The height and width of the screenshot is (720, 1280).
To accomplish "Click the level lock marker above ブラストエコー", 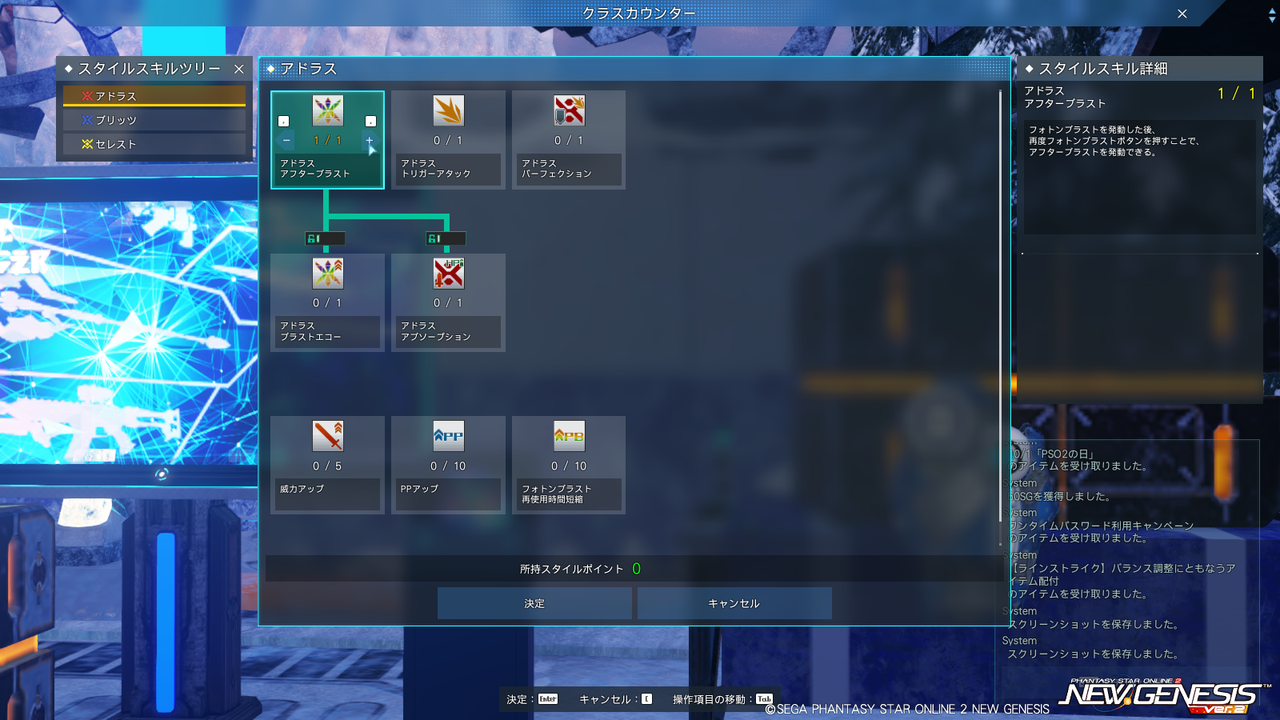I will pos(325,239).
